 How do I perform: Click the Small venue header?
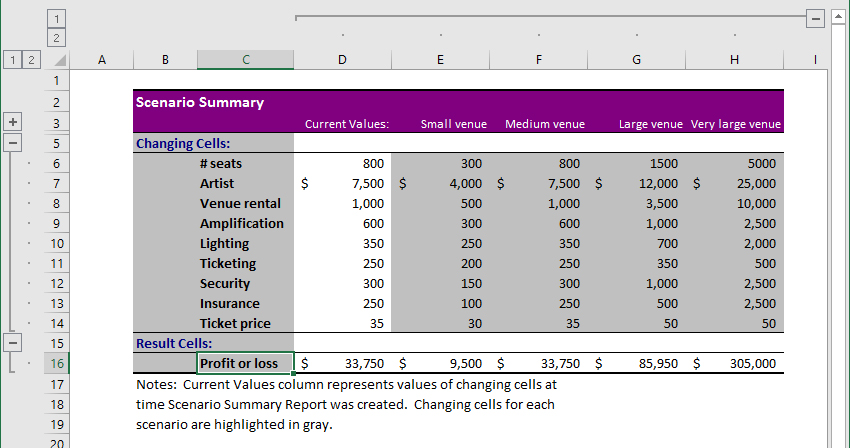pyautogui.click(x=454, y=124)
